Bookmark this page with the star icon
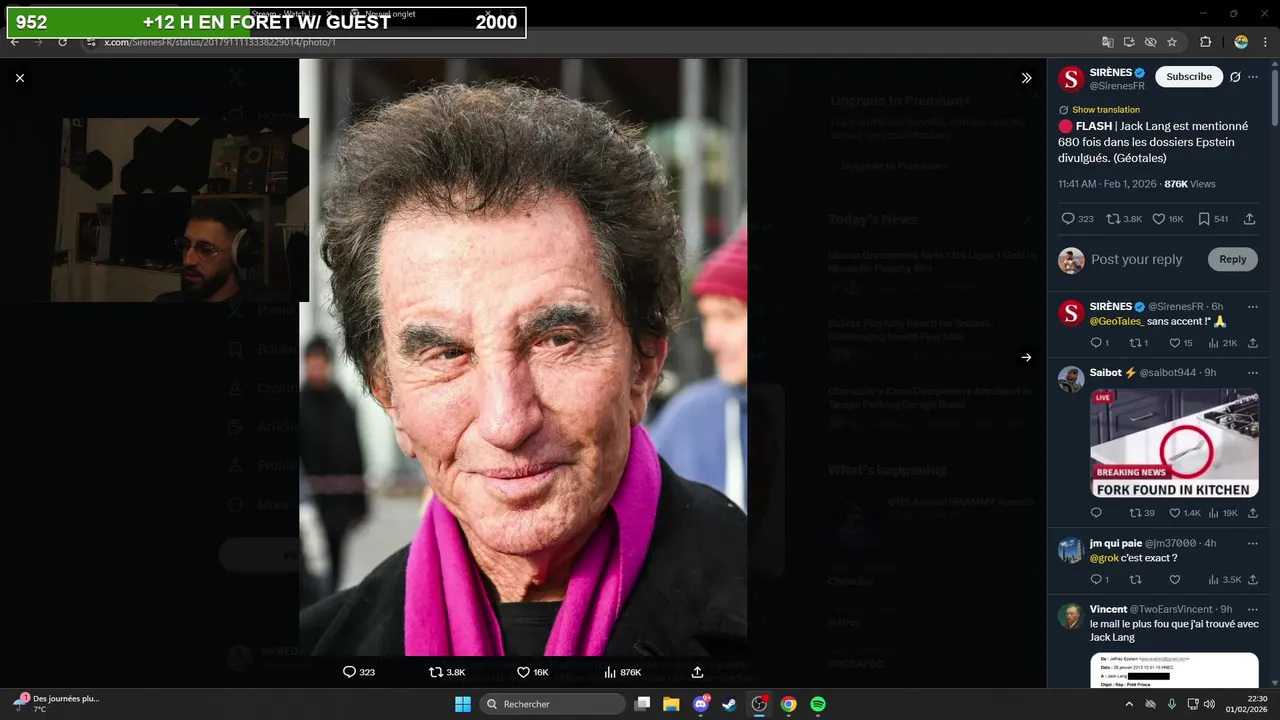The width and height of the screenshot is (1280, 720). point(1172,42)
